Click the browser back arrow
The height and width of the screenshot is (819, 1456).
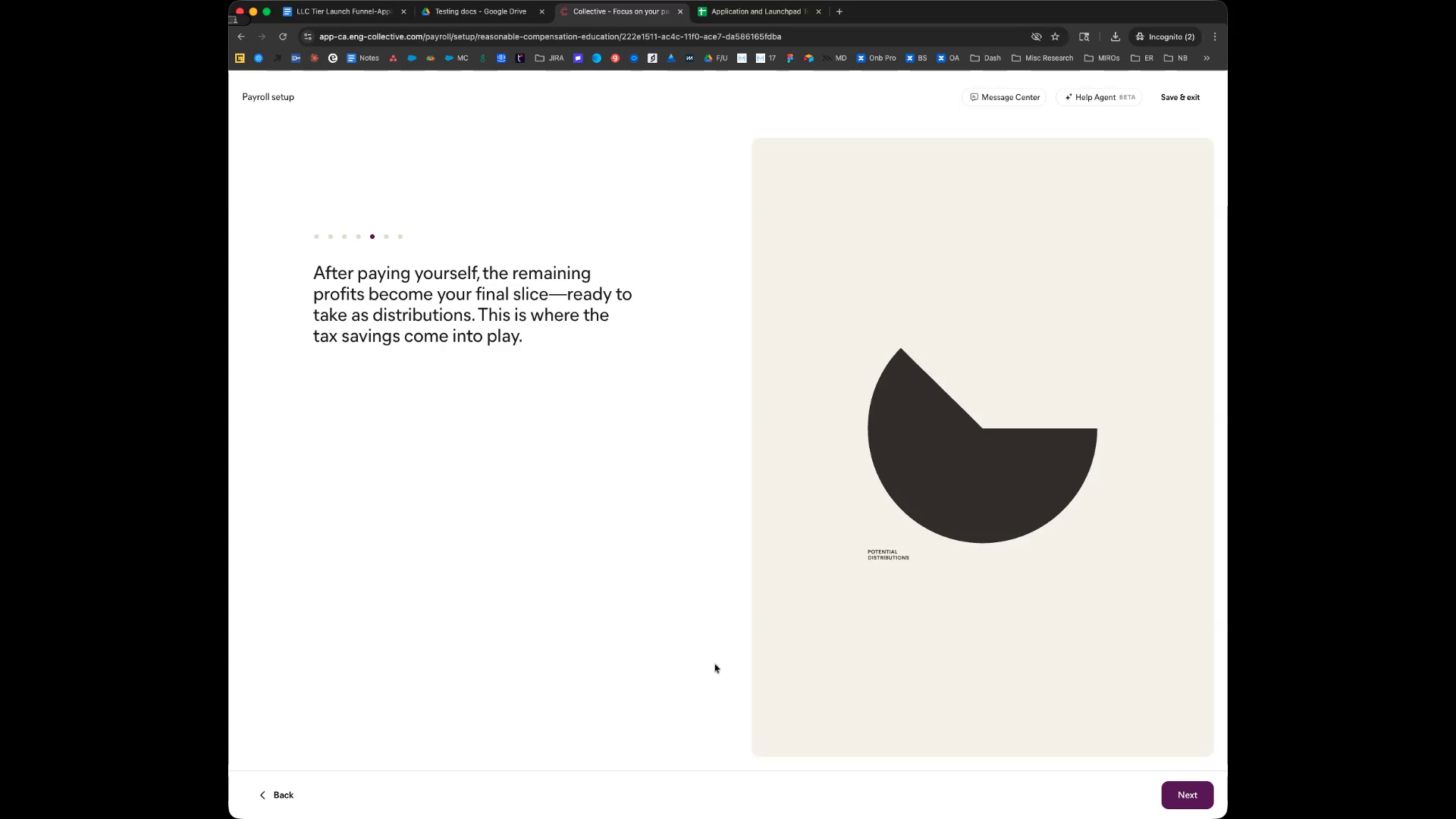click(x=241, y=36)
